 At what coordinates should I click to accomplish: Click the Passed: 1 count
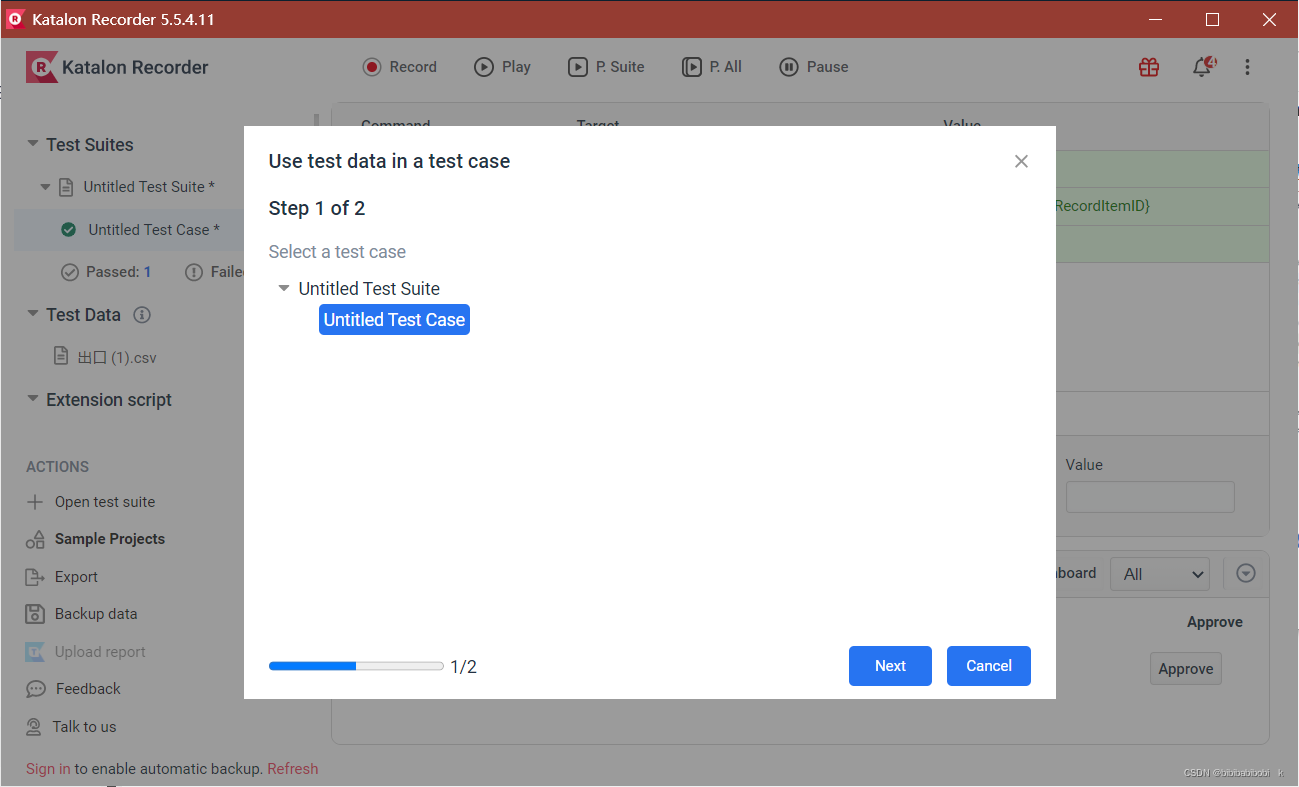pyautogui.click(x=119, y=272)
